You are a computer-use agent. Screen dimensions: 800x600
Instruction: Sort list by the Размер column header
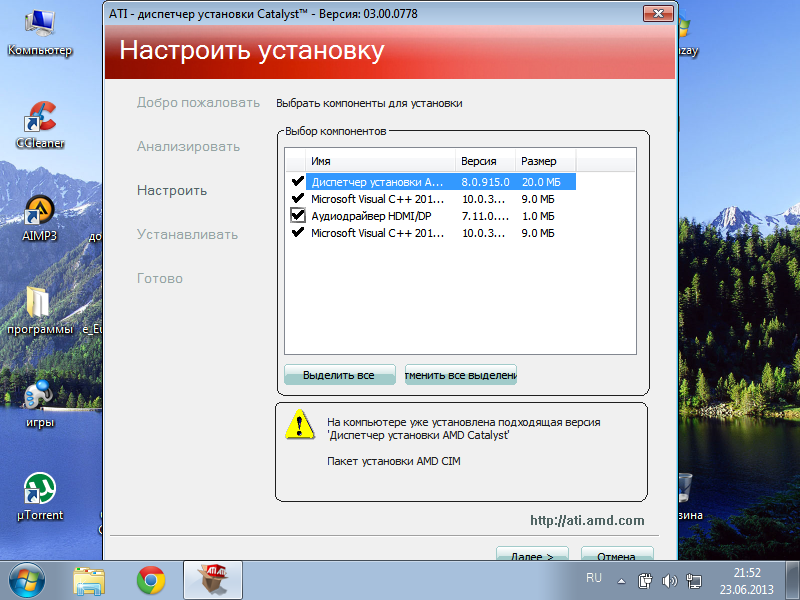pyautogui.click(x=545, y=161)
